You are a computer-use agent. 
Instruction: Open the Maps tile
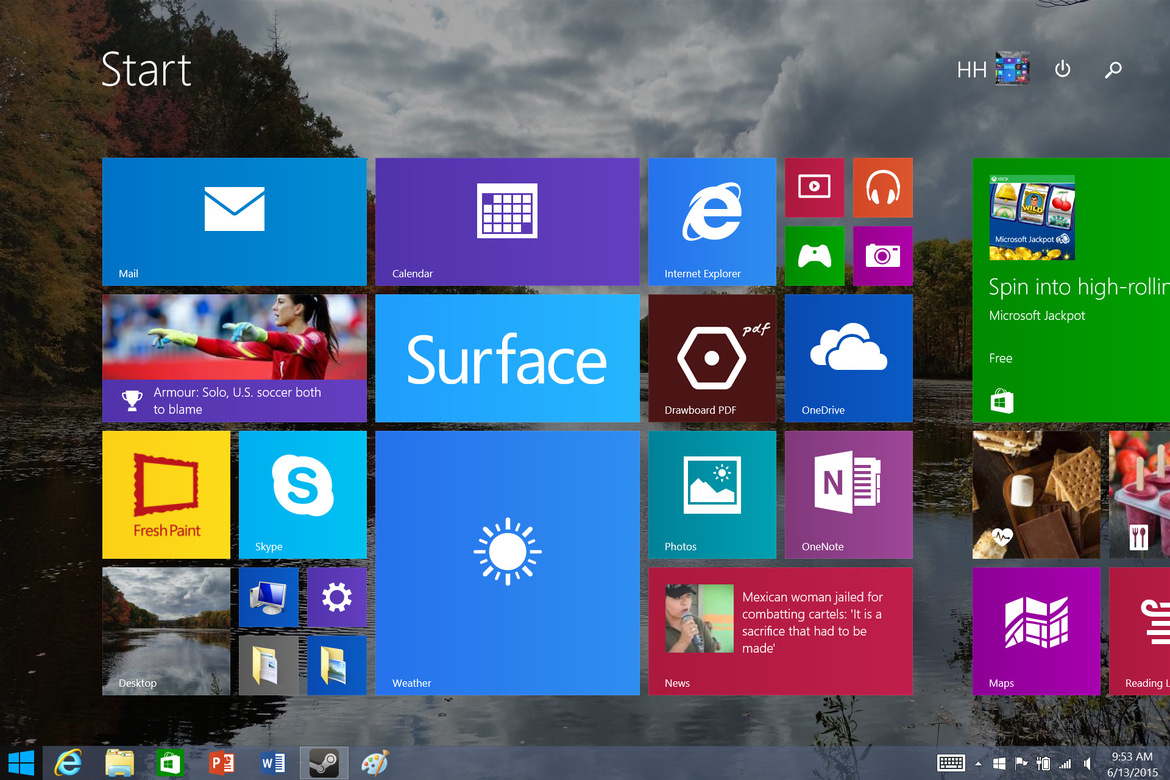click(x=1036, y=631)
